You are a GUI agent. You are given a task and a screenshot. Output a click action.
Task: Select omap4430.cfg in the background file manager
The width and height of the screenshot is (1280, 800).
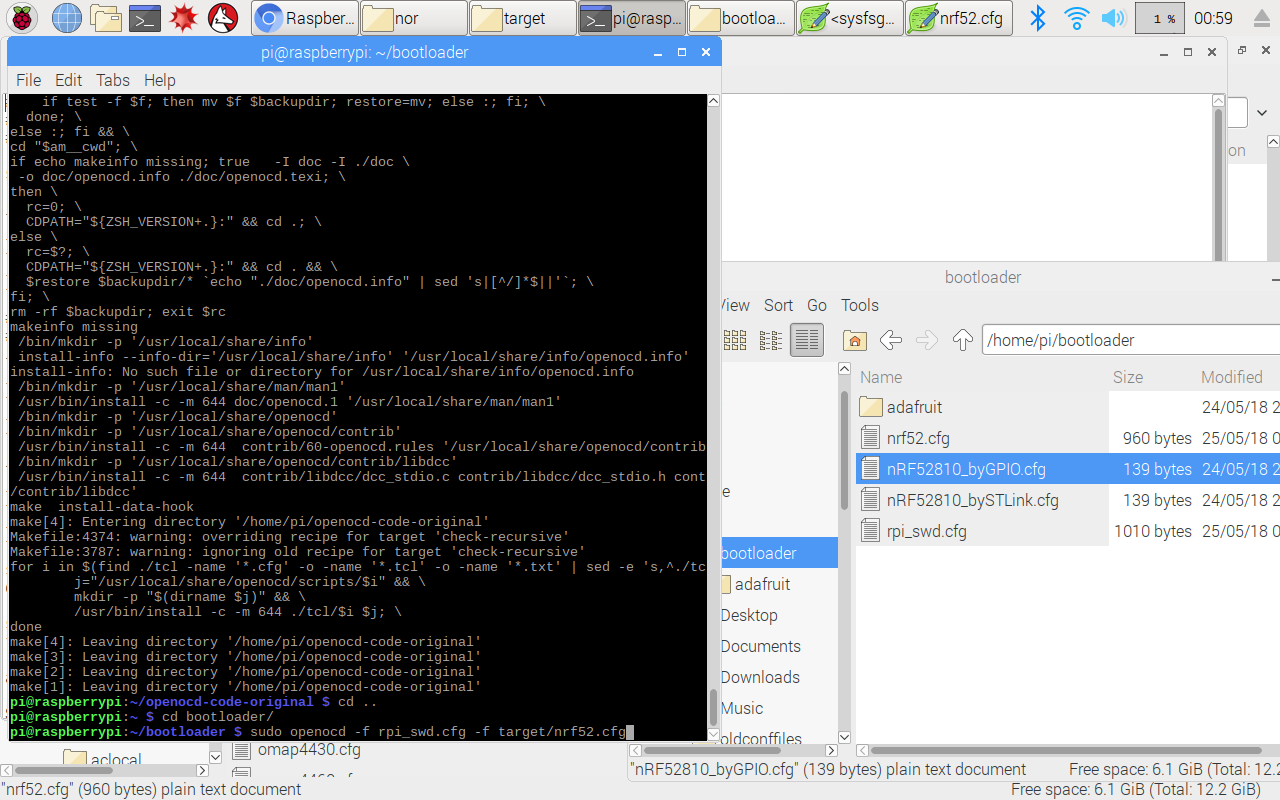click(309, 750)
